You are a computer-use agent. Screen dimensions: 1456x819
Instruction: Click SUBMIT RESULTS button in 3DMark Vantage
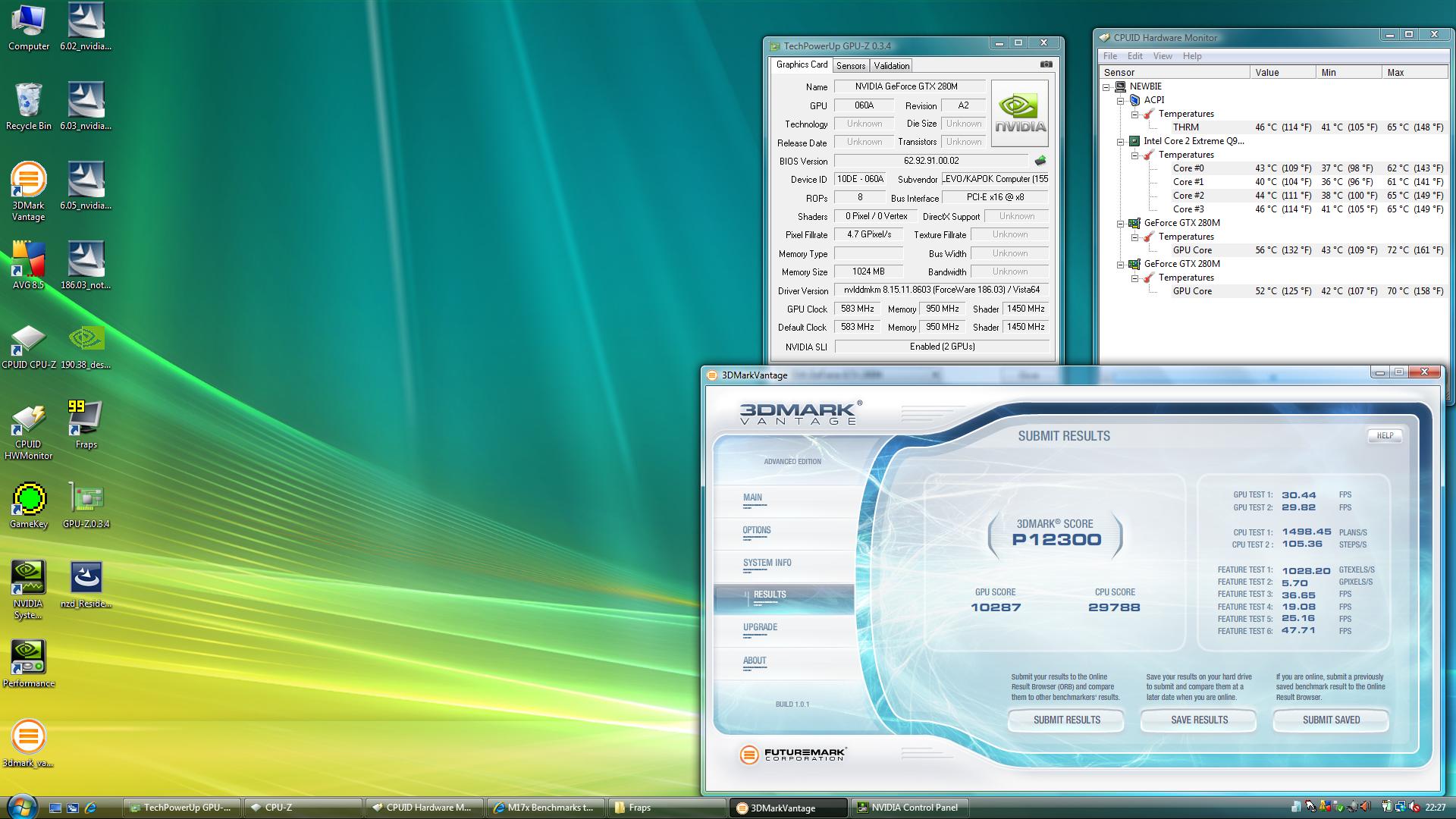coord(1066,720)
